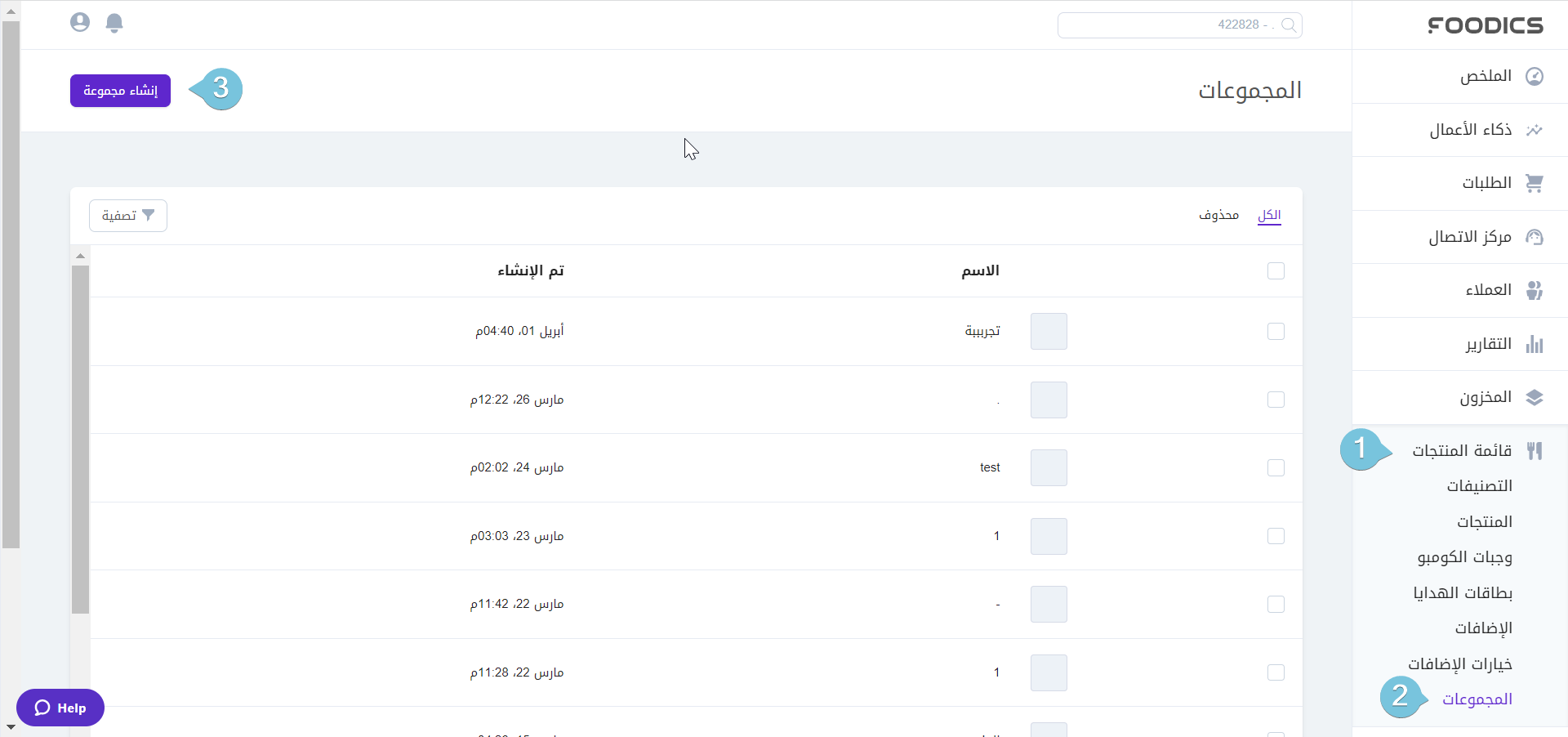Click the inventory layers icon
This screenshot has height=737, width=1568.
point(1535,398)
